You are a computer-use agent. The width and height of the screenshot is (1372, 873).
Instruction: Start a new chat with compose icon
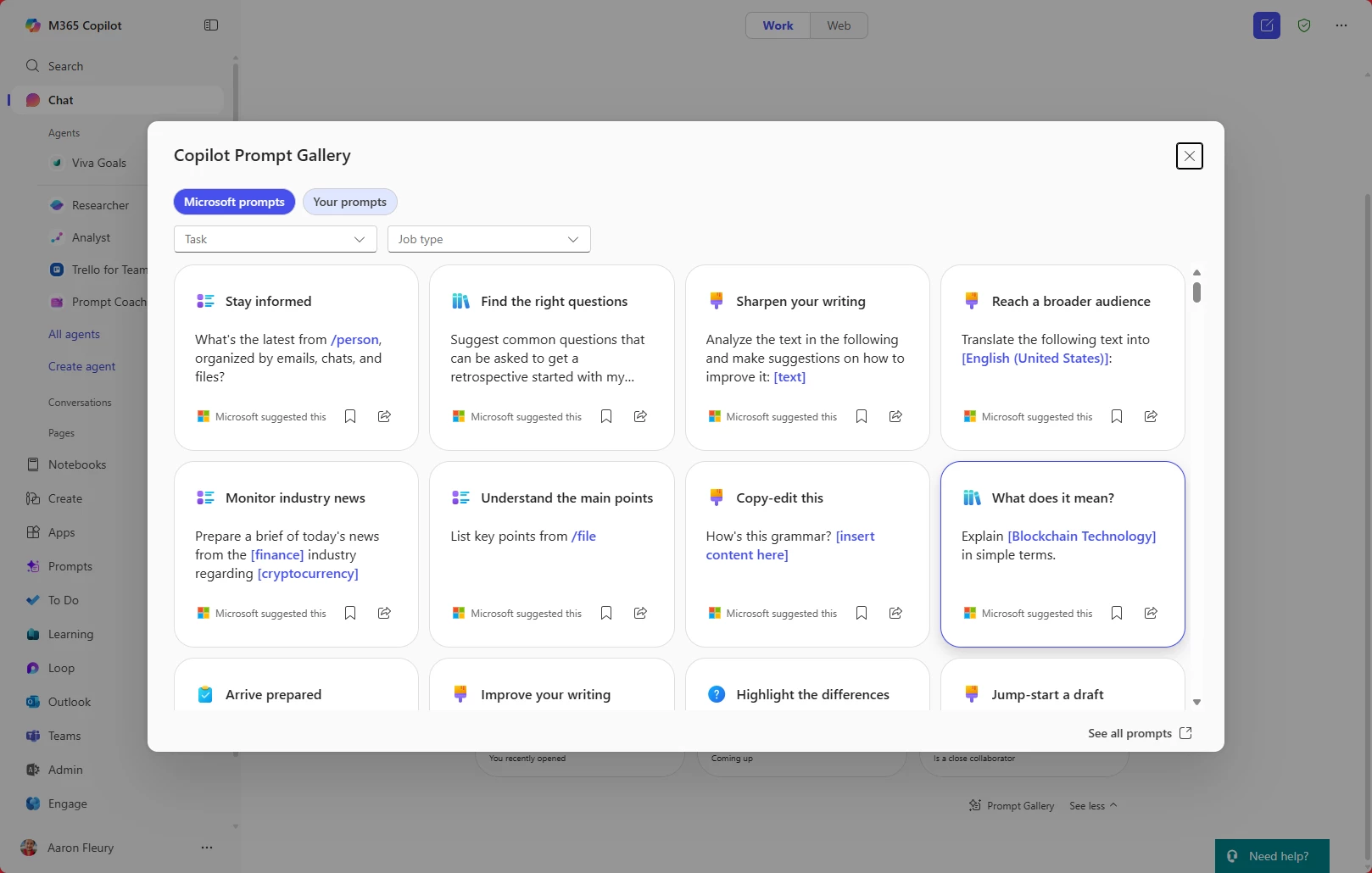(x=1267, y=25)
